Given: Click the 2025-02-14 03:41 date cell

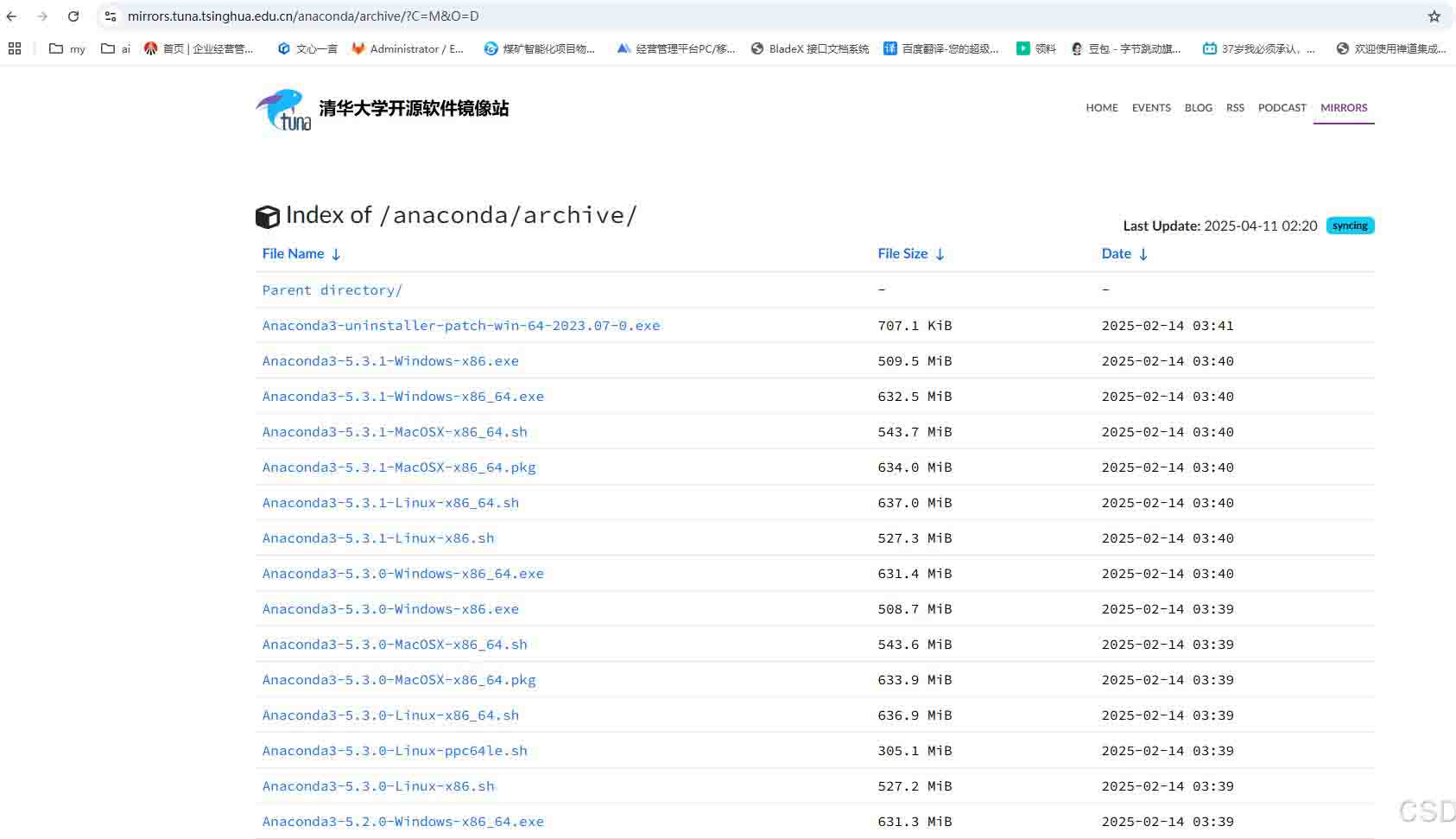Looking at the screenshot, I should (x=1168, y=326).
